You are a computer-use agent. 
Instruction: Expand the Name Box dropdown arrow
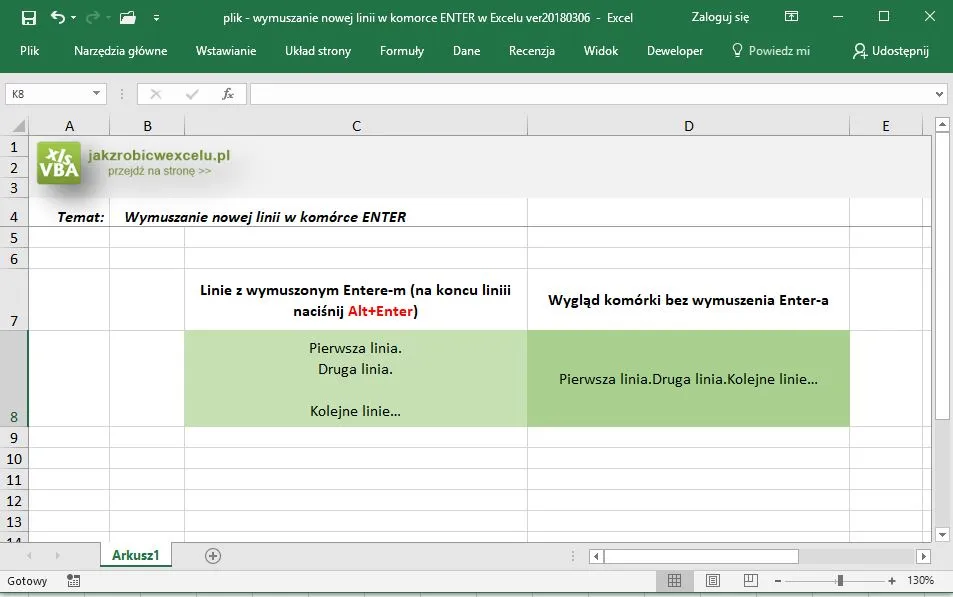coord(96,94)
